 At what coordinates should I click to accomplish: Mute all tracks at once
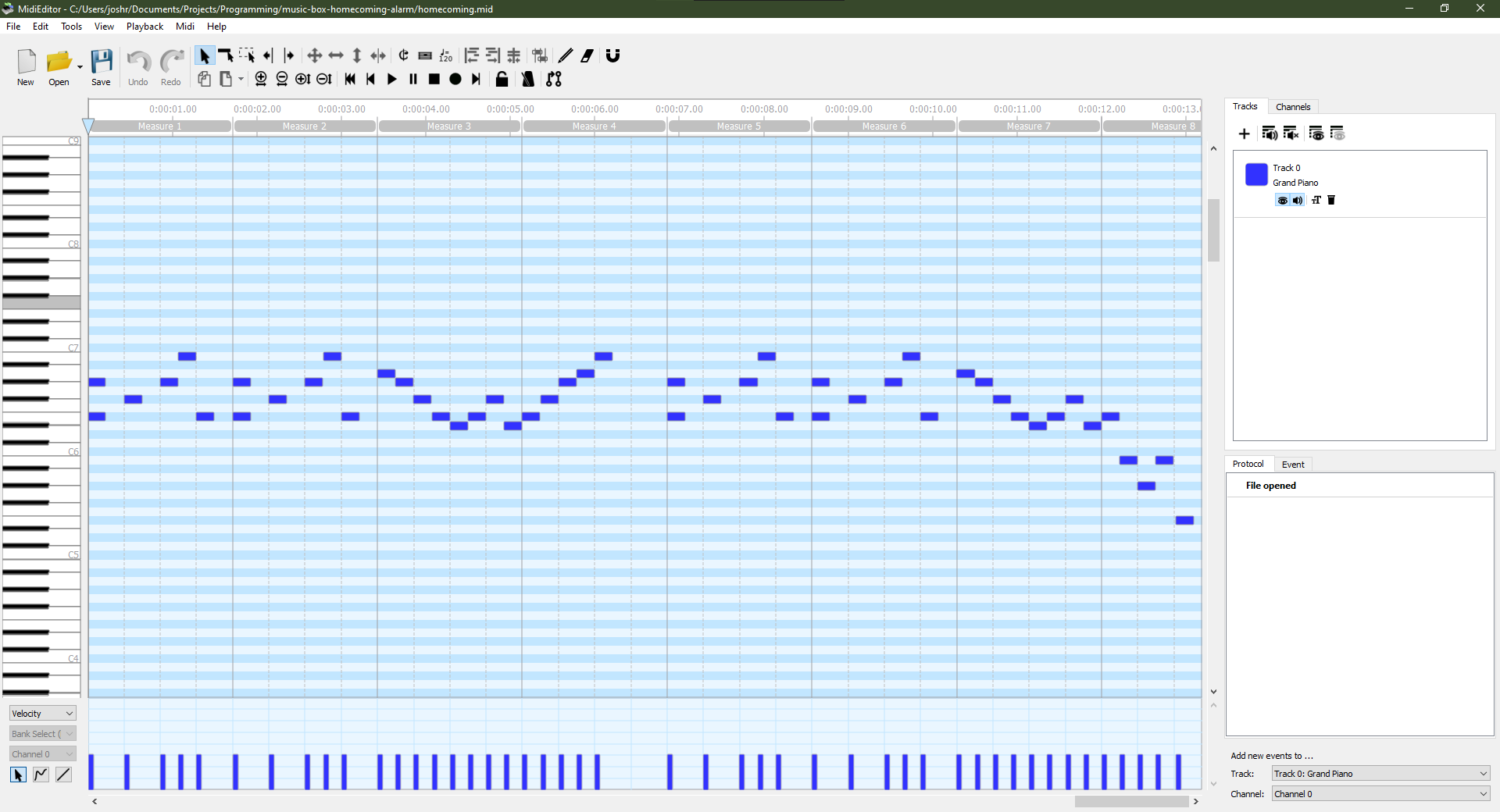[x=1291, y=134]
